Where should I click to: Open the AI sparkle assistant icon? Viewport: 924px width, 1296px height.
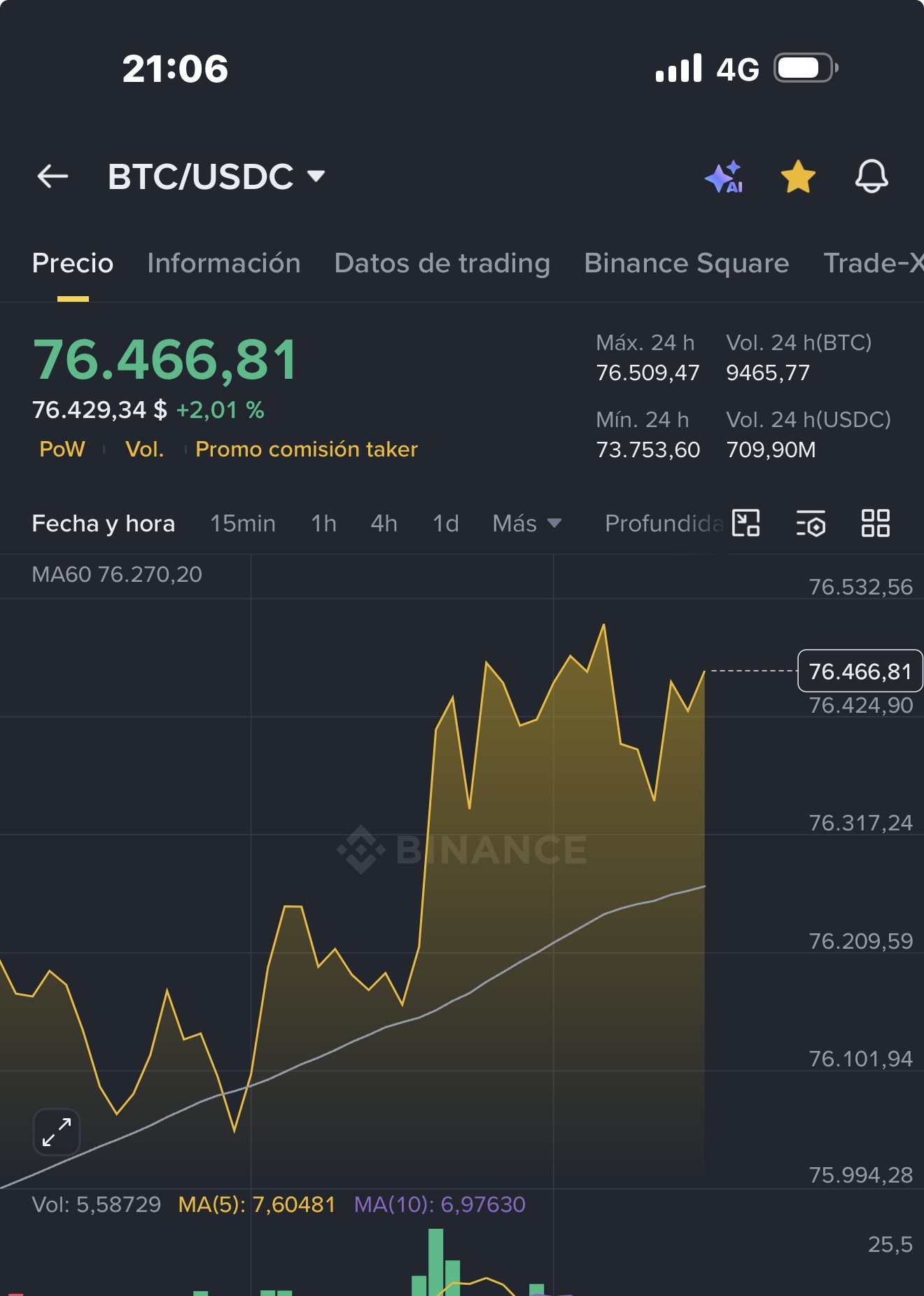pyautogui.click(x=724, y=176)
